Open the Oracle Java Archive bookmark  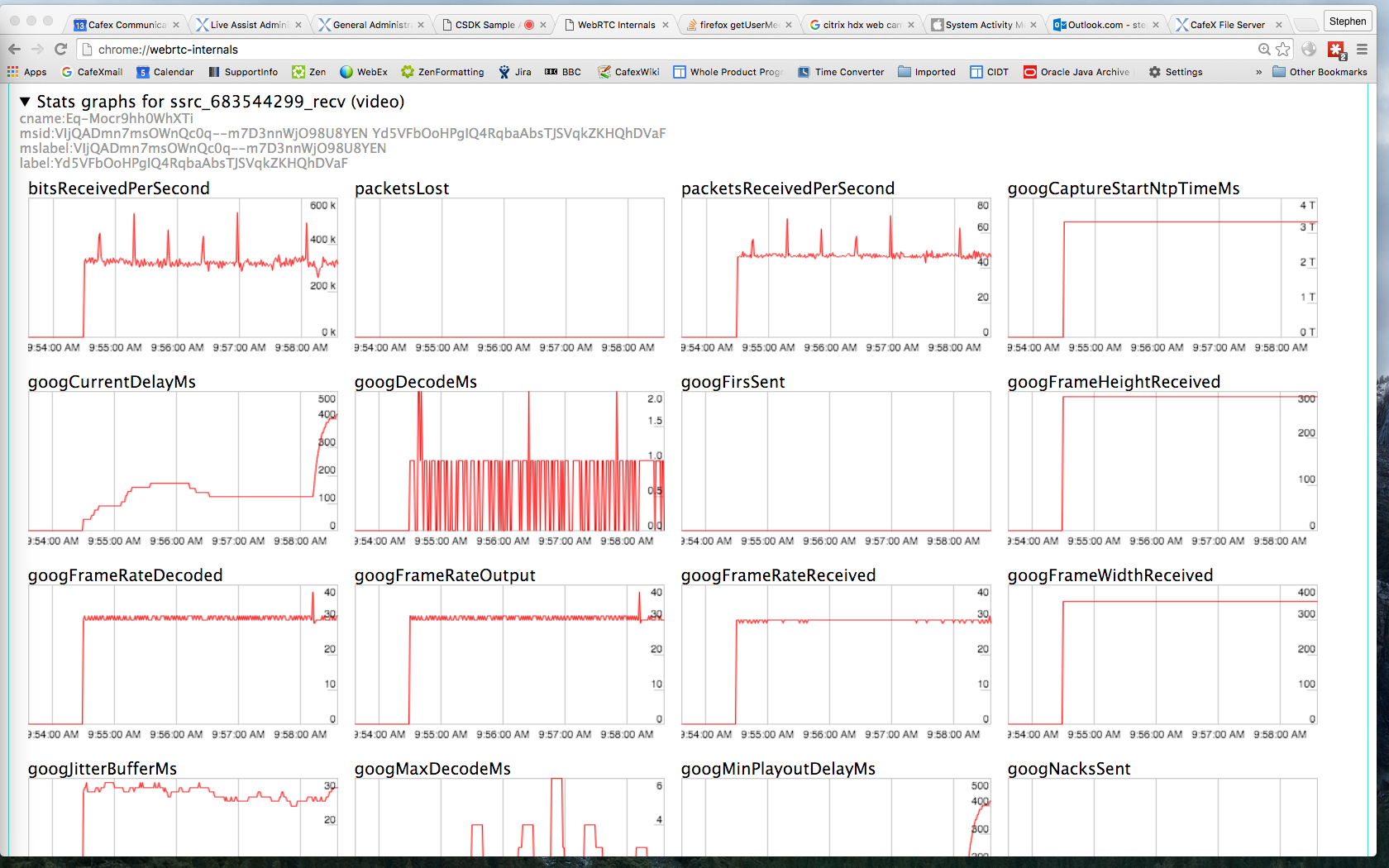pos(1076,72)
